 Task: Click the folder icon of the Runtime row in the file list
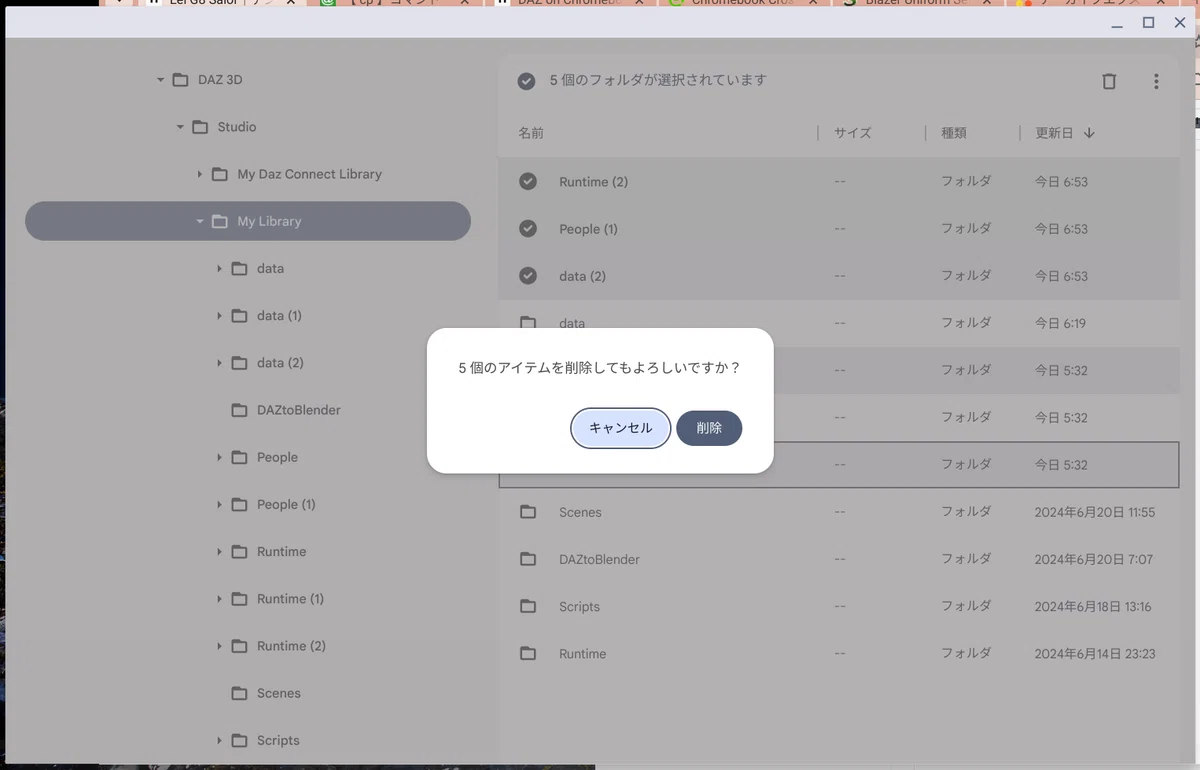pyautogui.click(x=528, y=653)
